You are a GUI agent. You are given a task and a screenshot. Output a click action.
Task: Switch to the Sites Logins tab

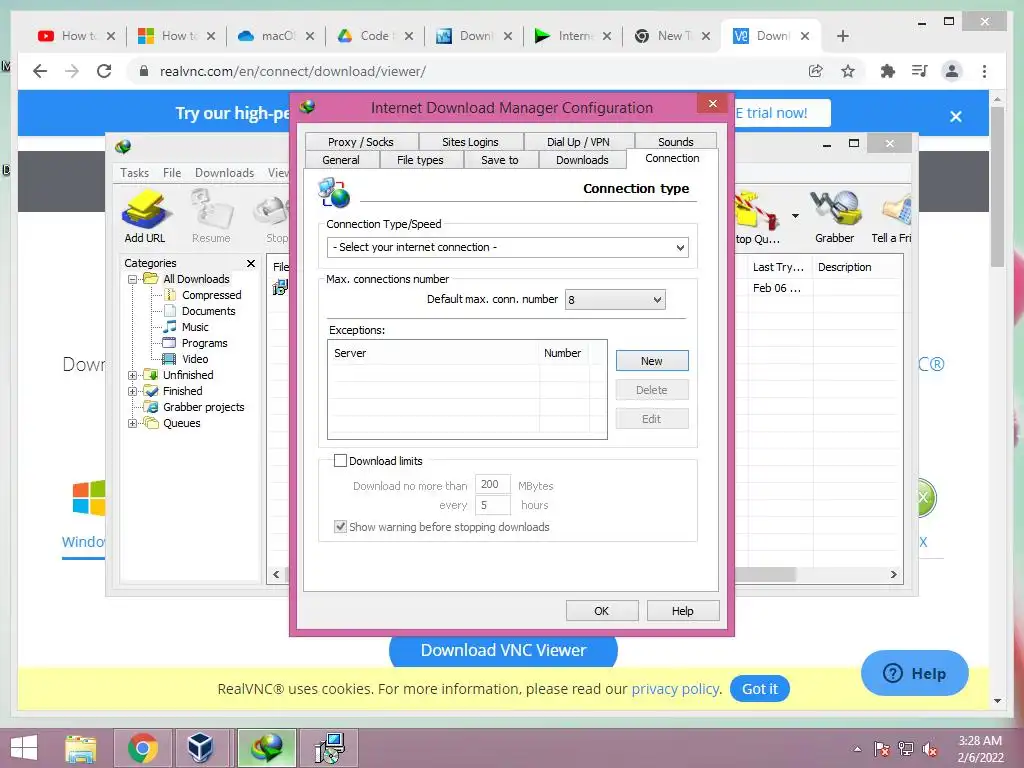click(470, 142)
